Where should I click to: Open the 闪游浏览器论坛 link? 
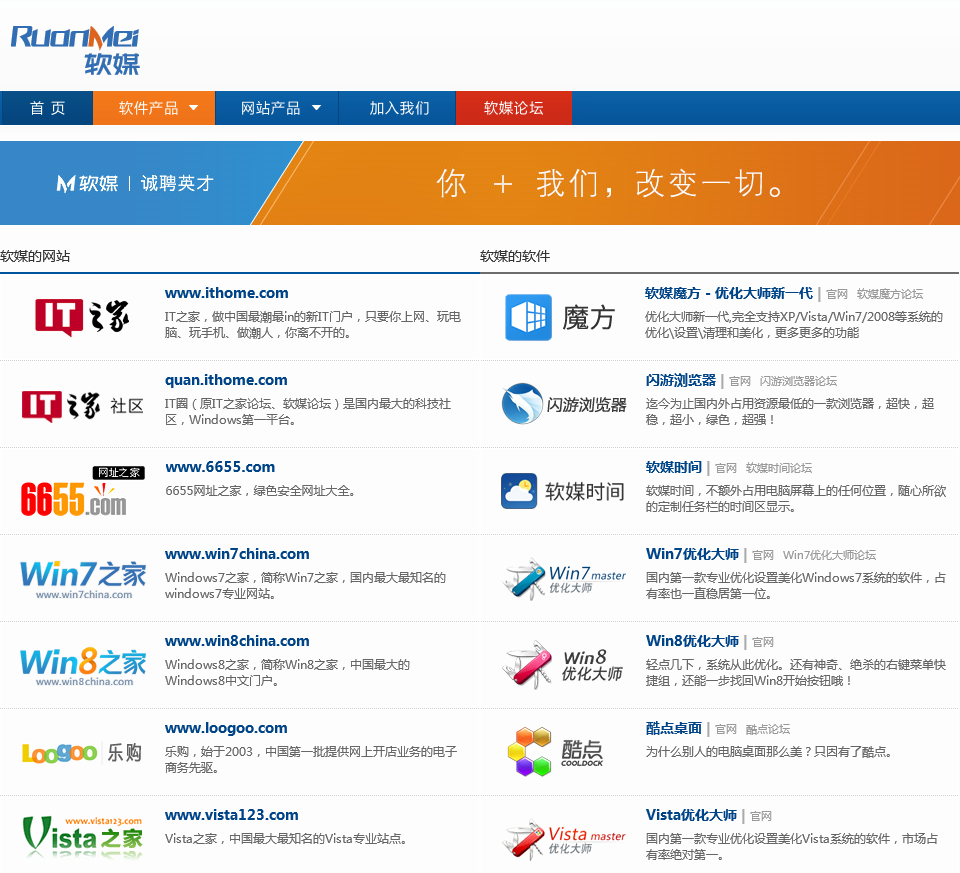pyautogui.click(x=798, y=381)
